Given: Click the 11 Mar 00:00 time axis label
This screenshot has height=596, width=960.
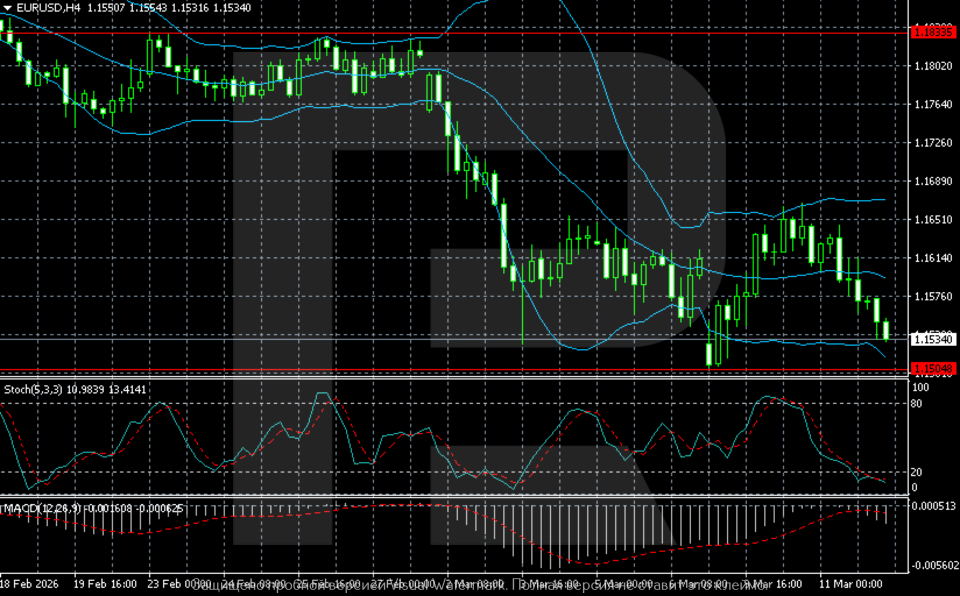Looking at the screenshot, I should [x=849, y=583].
